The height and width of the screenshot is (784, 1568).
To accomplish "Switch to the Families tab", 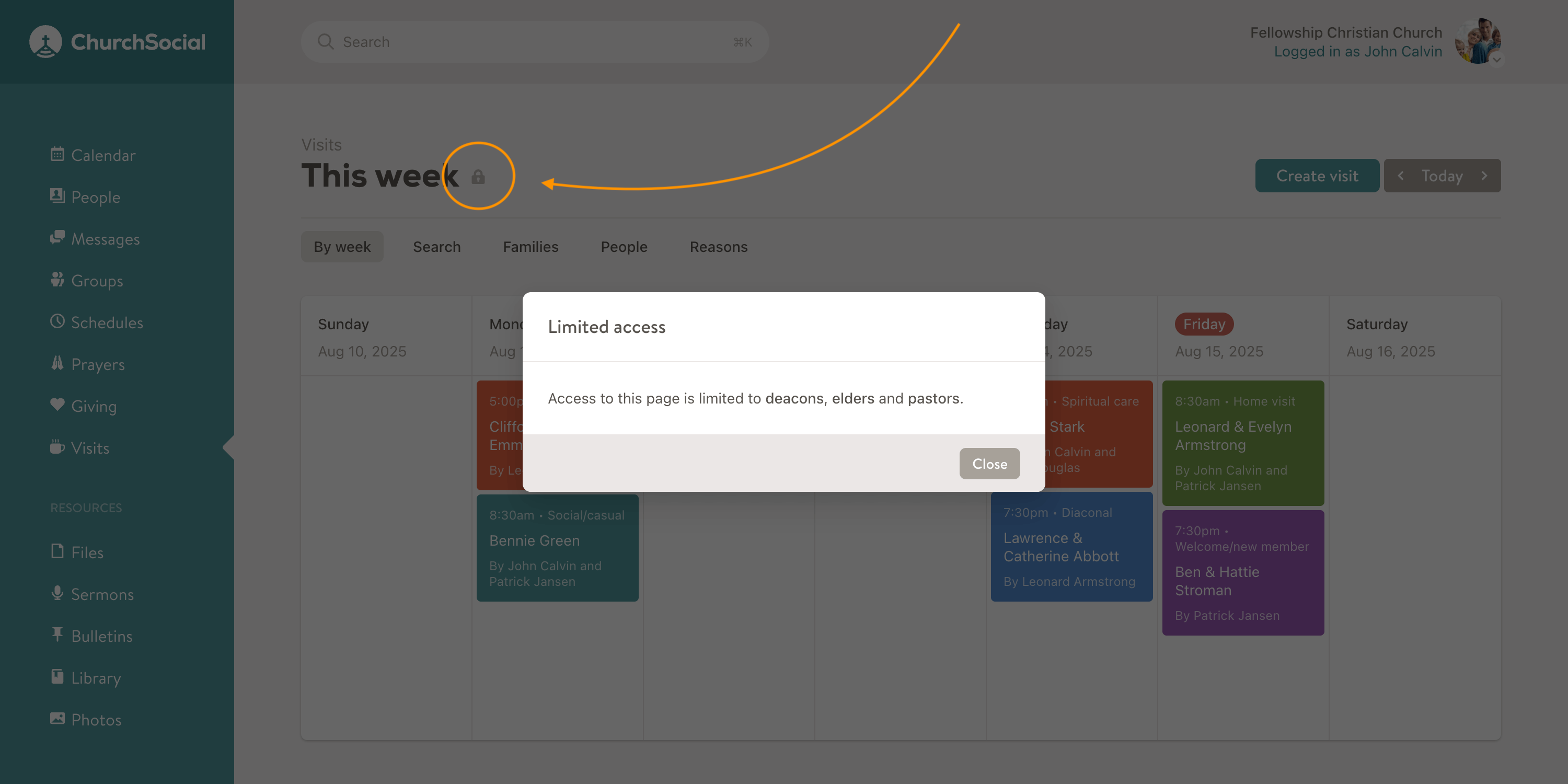I will (x=530, y=247).
